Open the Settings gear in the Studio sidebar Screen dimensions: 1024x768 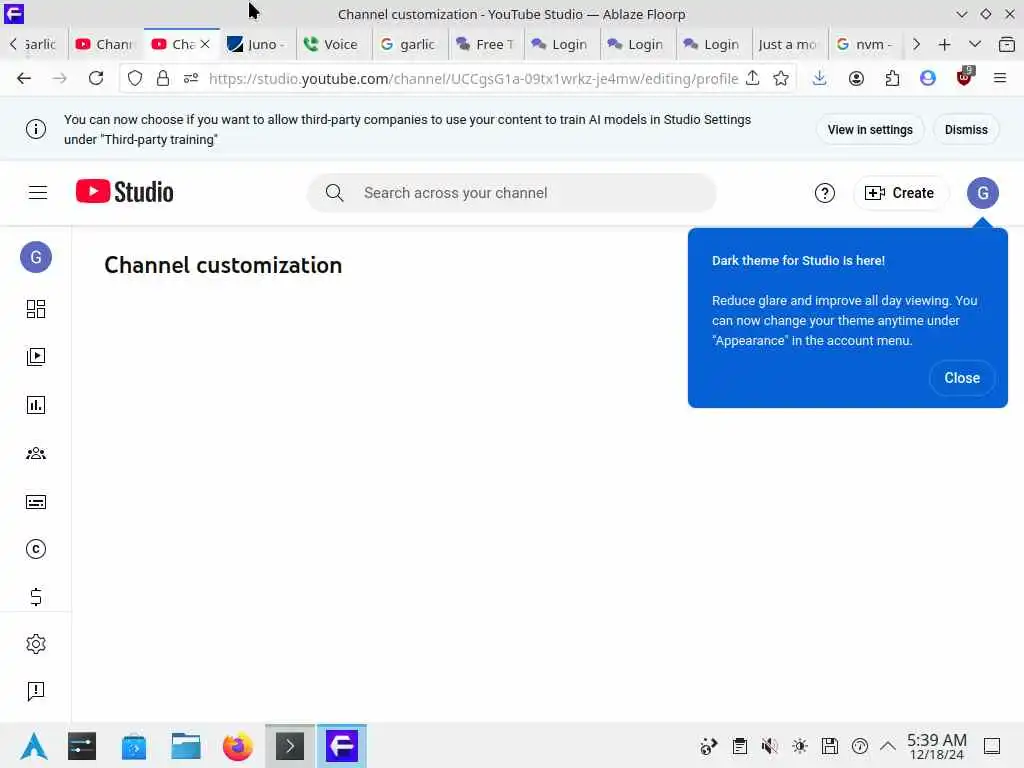click(36, 644)
